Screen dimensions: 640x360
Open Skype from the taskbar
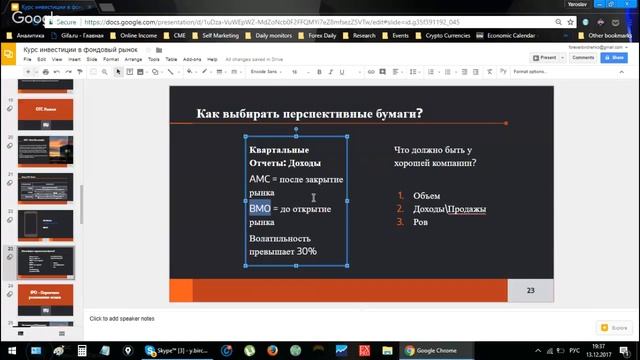177,351
